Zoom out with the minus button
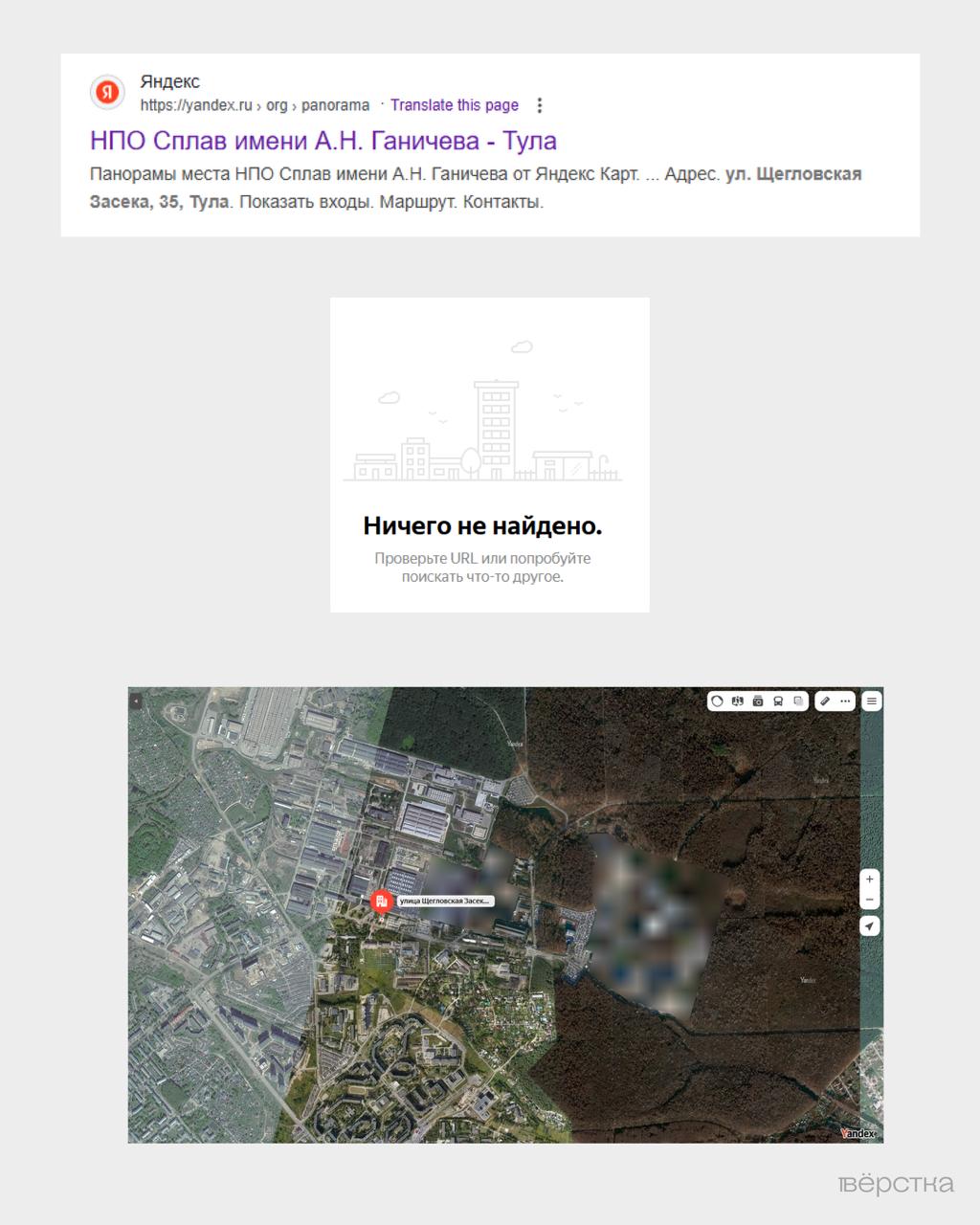Viewport: 980px width, 1225px height. click(869, 901)
